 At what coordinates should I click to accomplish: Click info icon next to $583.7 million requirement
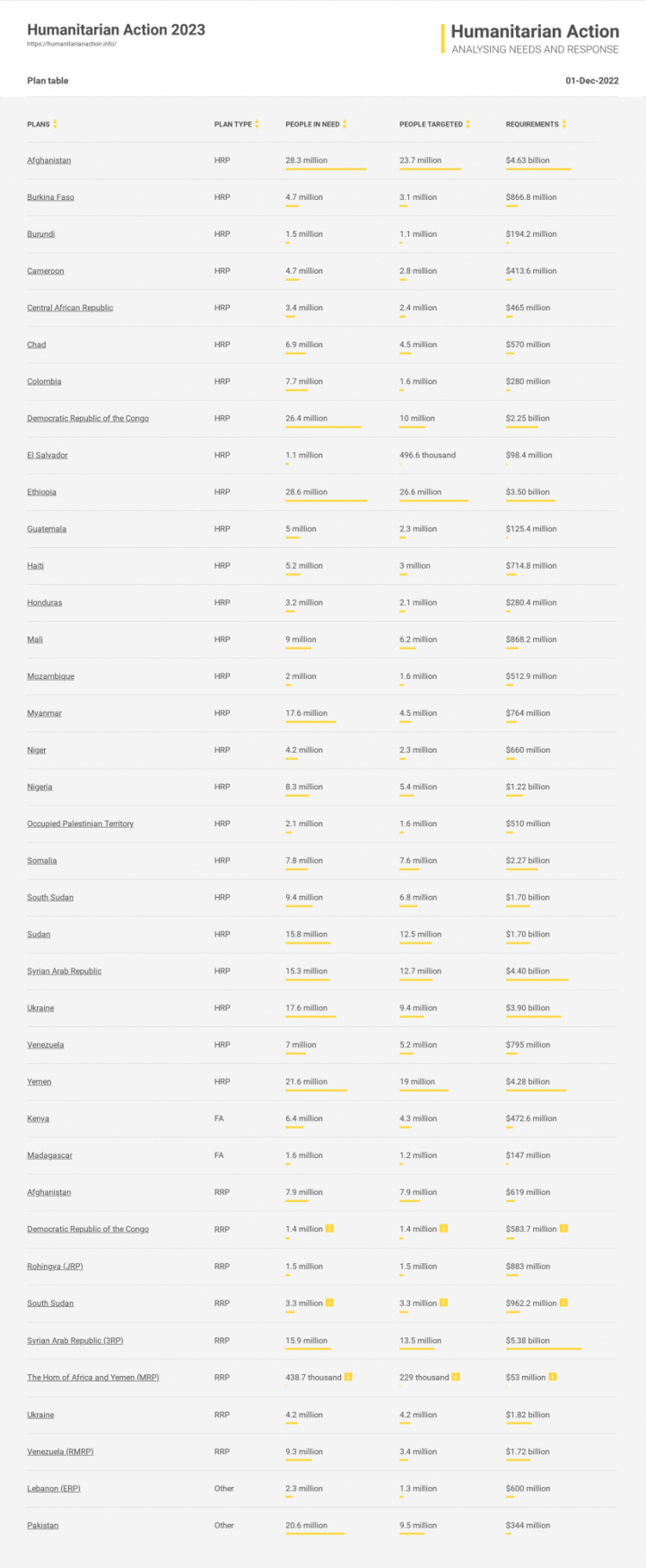point(563,1229)
